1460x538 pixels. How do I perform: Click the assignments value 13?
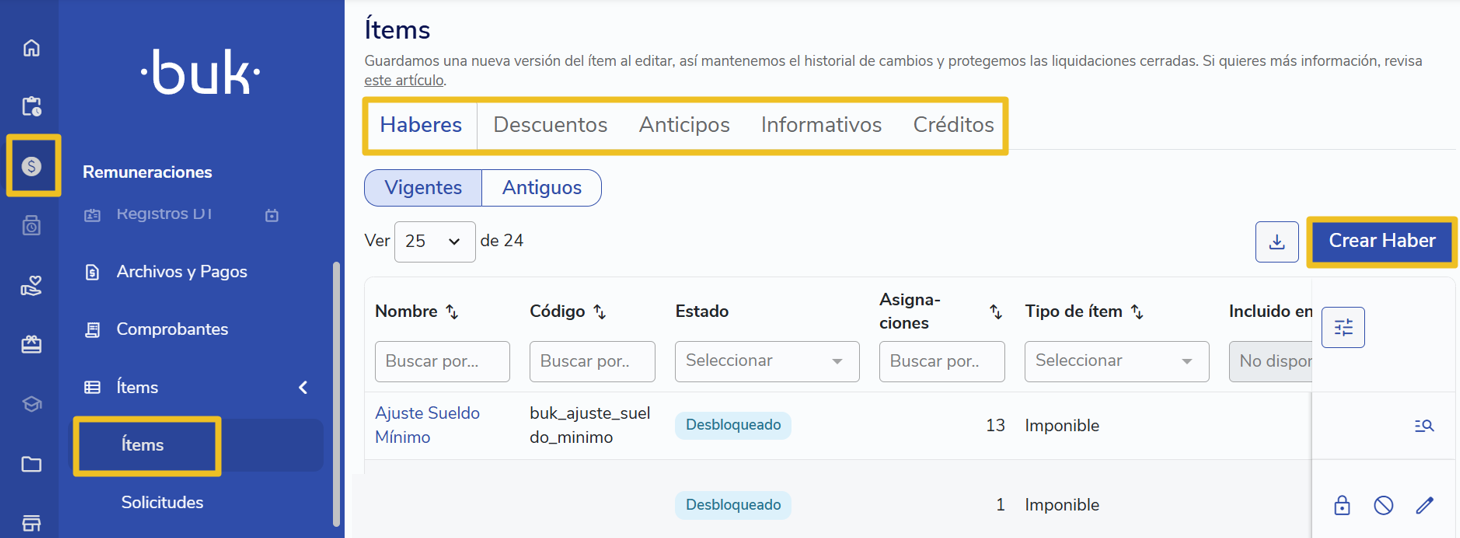pos(995,426)
